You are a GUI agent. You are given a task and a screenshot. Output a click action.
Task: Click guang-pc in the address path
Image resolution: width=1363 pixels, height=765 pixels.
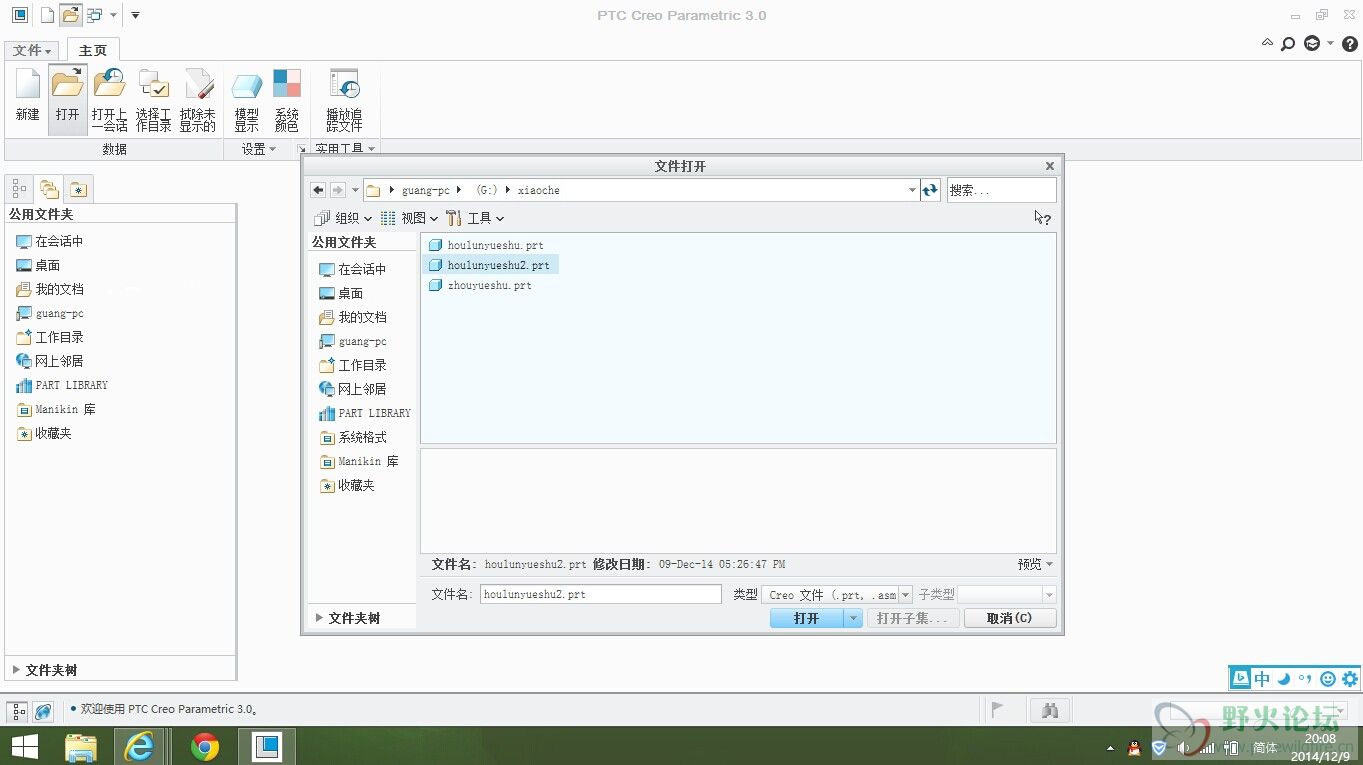(x=425, y=190)
